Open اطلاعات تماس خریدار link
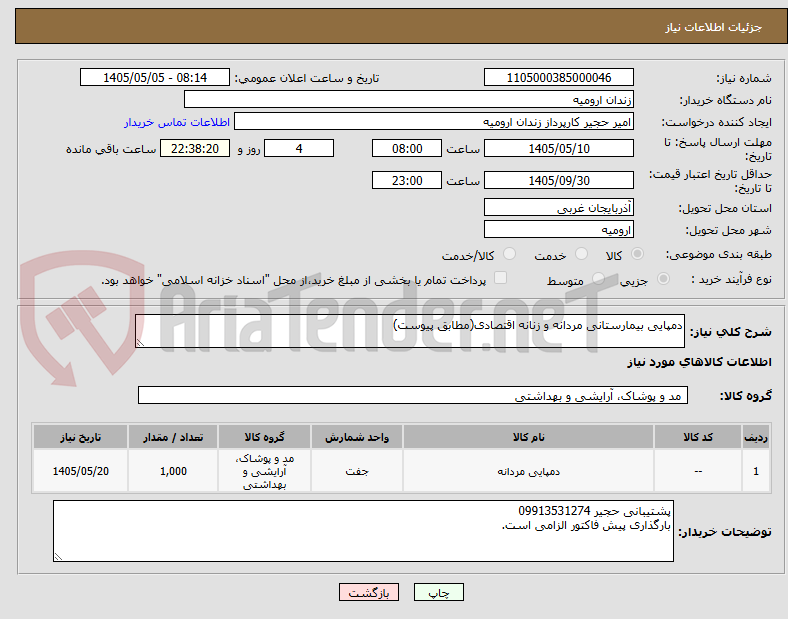The width and height of the screenshot is (788, 619). tap(177, 123)
